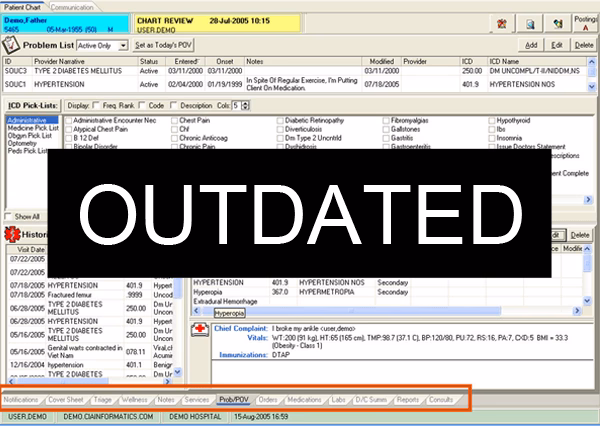This screenshot has height=428, width=600.
Task: Go to the Triage tab
Action: tap(103, 400)
